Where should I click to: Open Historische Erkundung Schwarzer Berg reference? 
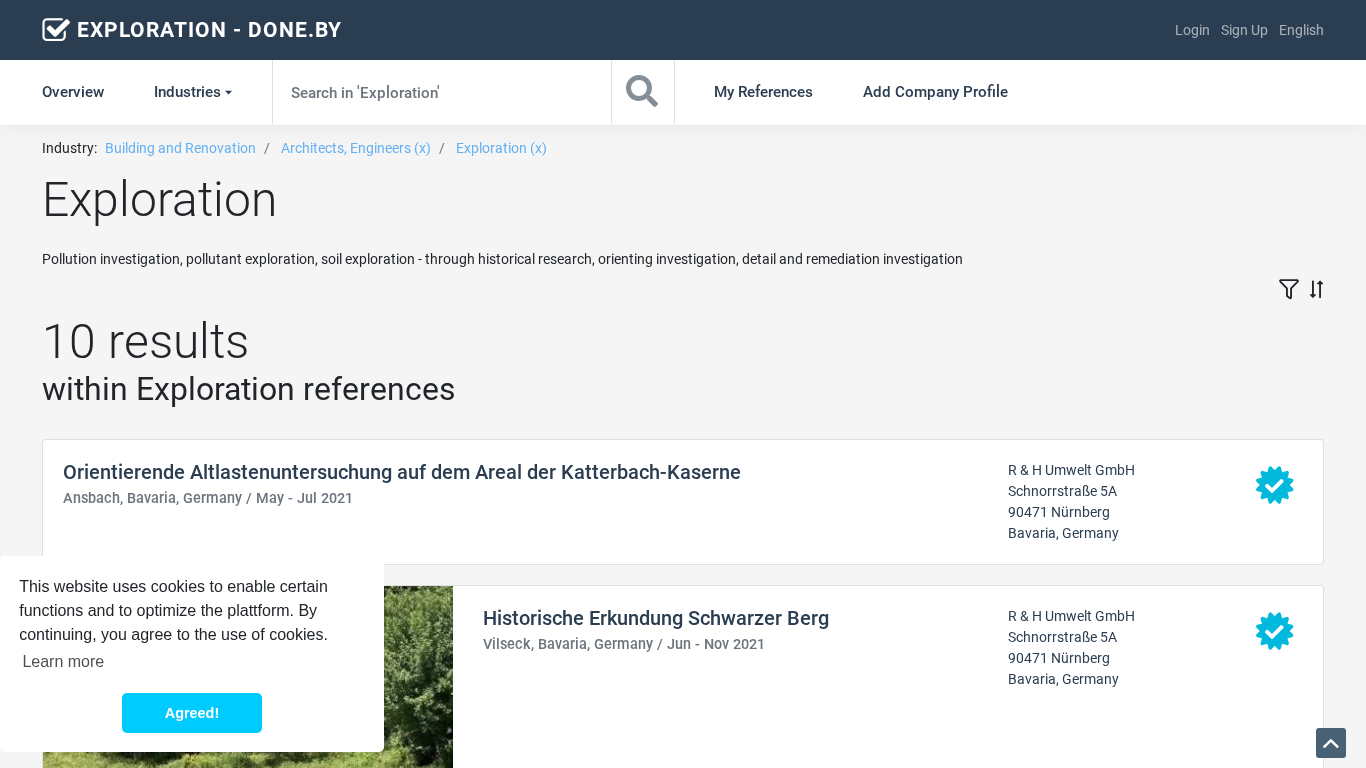point(655,618)
